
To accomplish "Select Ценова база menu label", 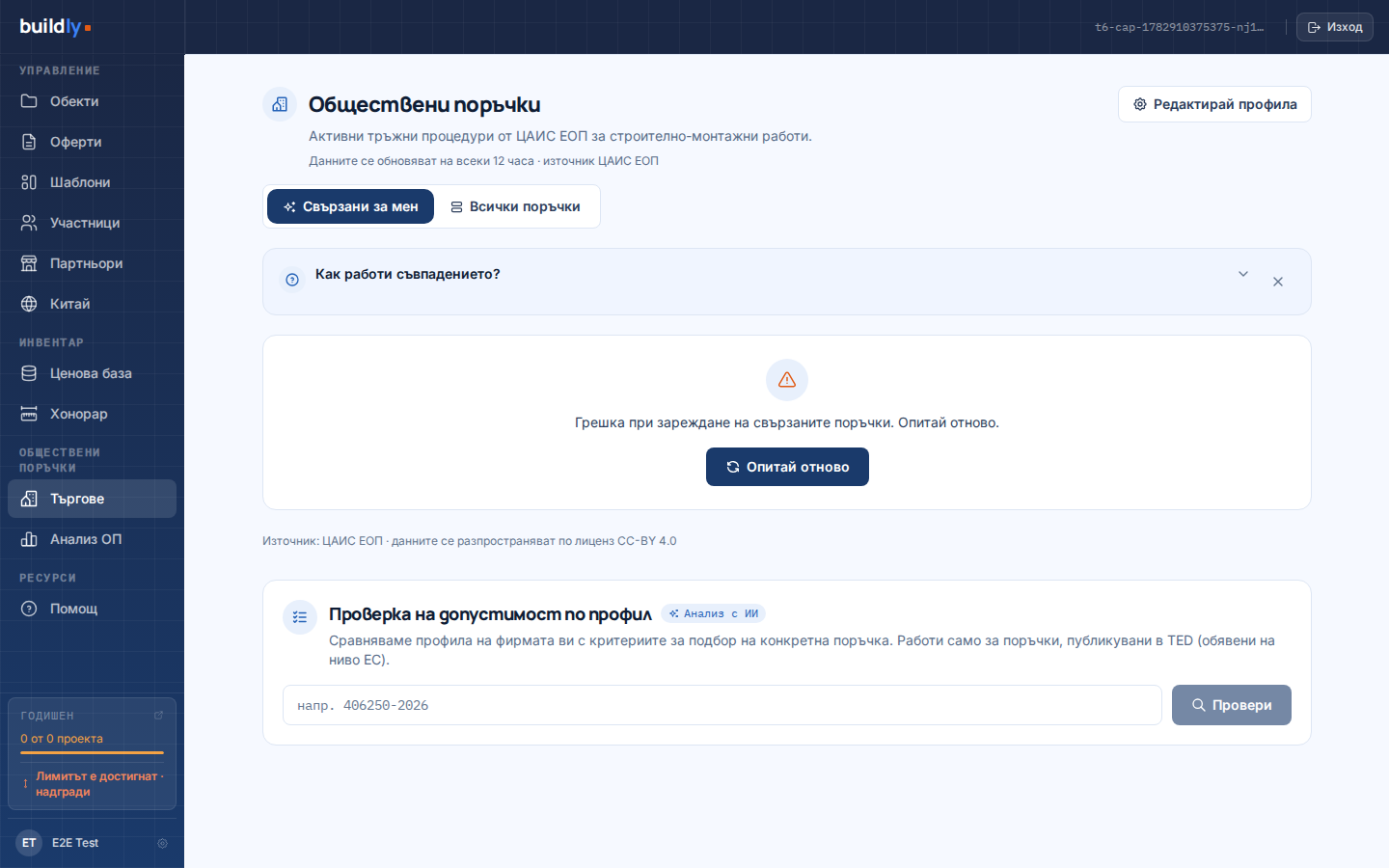I will tap(91, 373).
